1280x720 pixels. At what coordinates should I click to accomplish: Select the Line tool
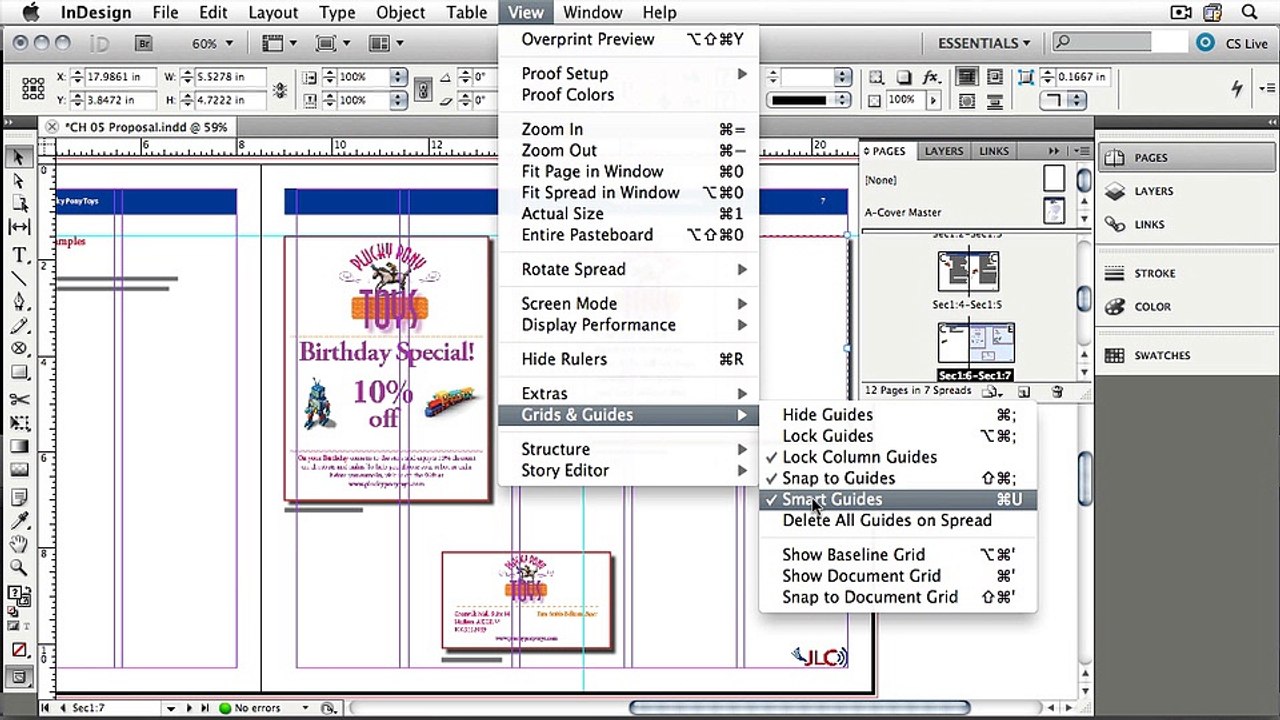click(x=19, y=278)
